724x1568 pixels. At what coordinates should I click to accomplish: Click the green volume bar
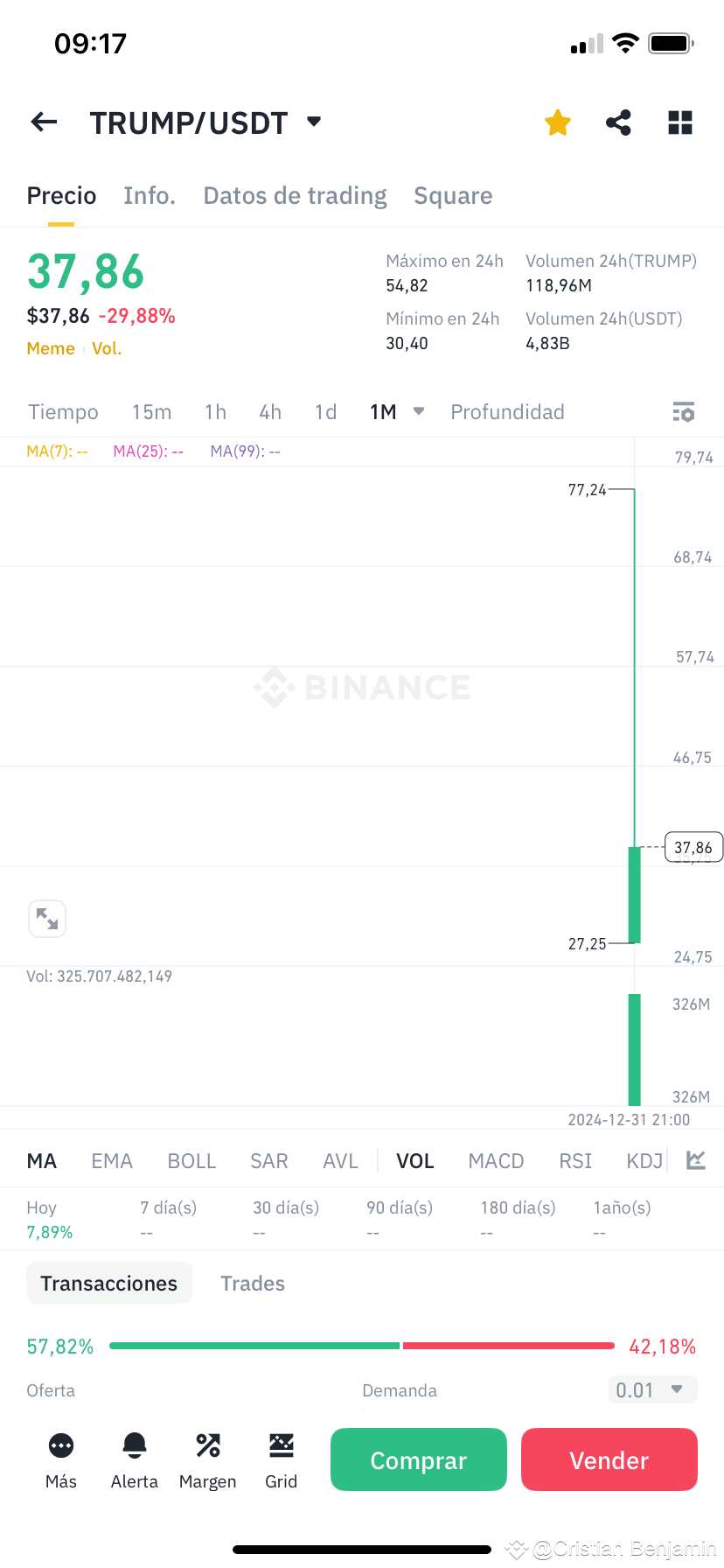tap(635, 1049)
